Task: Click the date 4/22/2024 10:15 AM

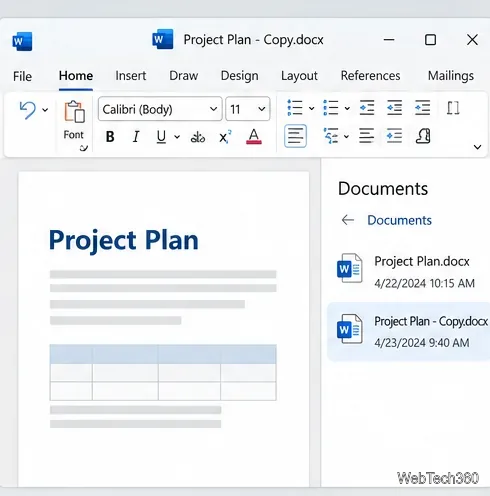Action: (x=424, y=283)
